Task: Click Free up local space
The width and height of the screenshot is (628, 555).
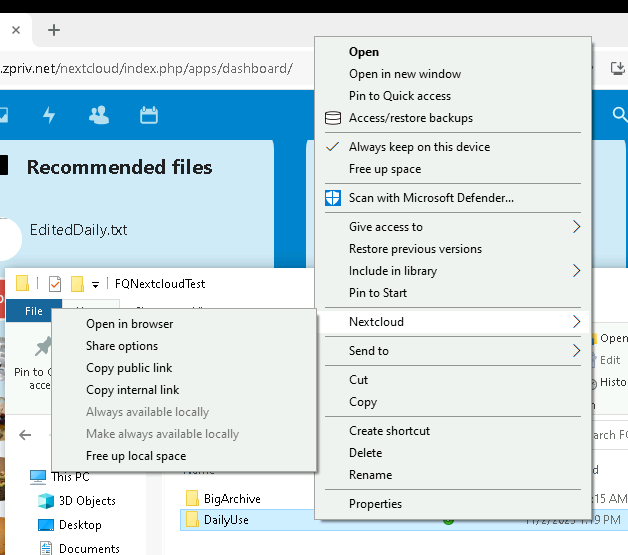Action: click(136, 456)
